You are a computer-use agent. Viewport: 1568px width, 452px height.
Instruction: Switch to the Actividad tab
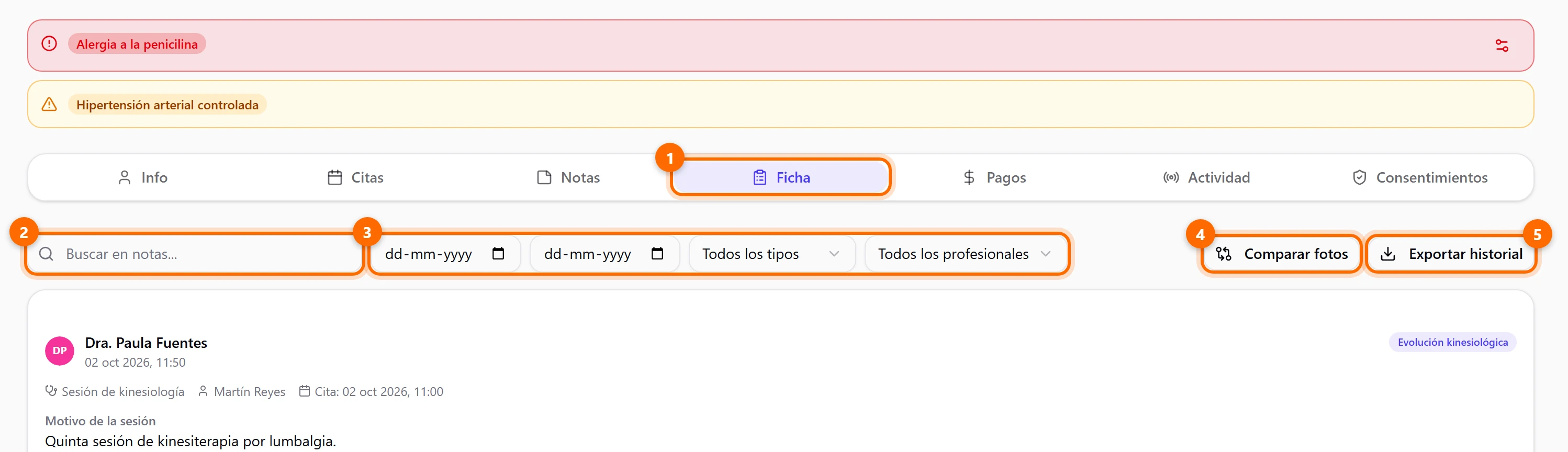coord(1206,178)
